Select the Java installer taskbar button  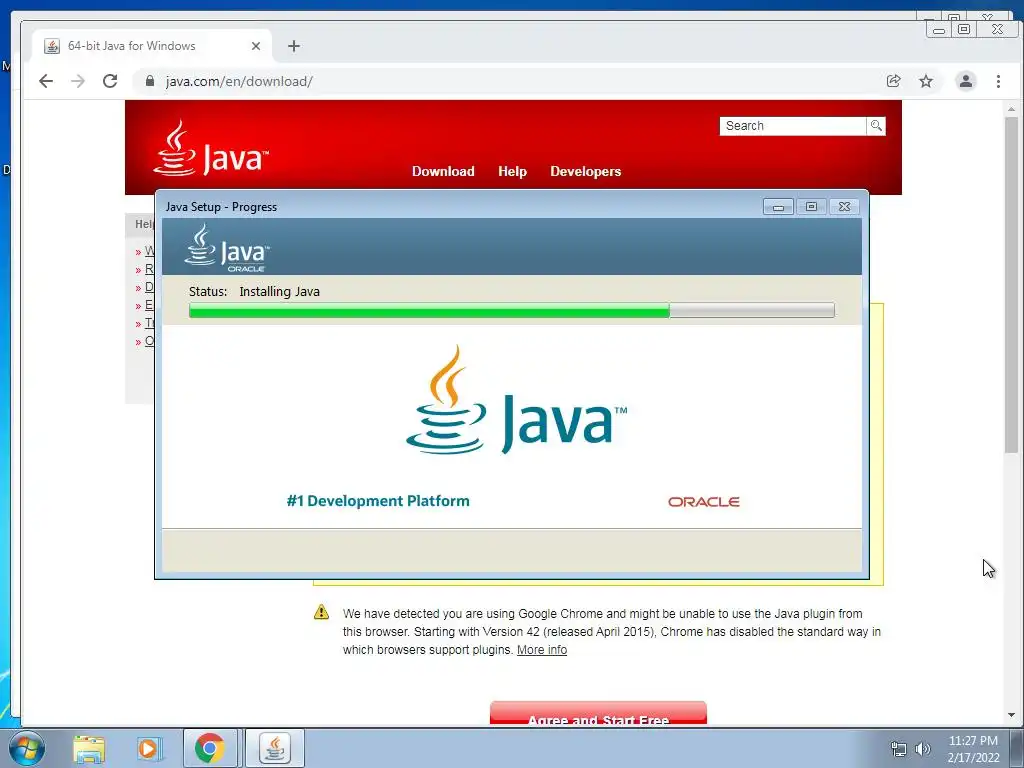pyautogui.click(x=275, y=748)
